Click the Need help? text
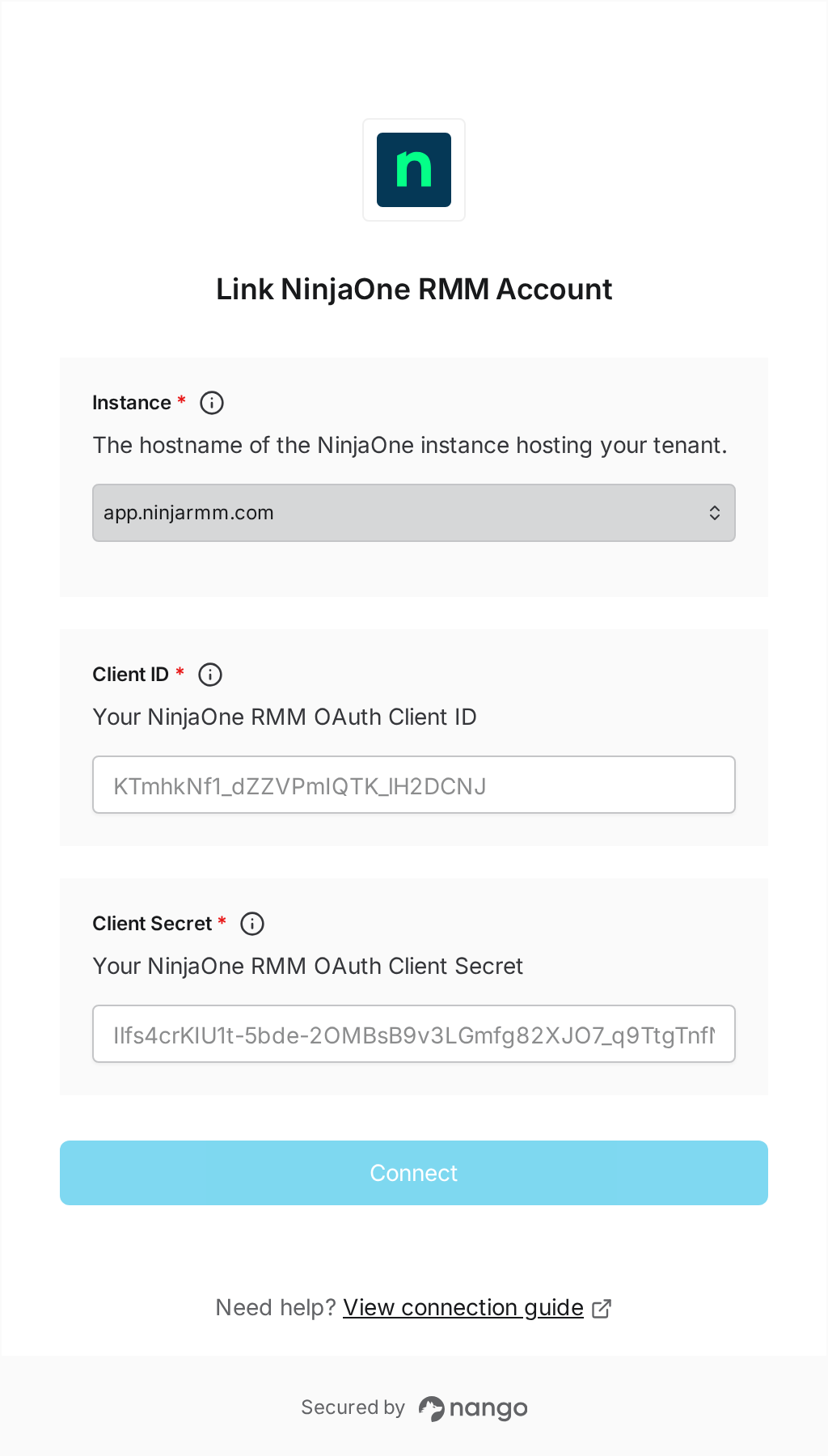Viewport: 828px width, 1456px height. pos(276,1308)
